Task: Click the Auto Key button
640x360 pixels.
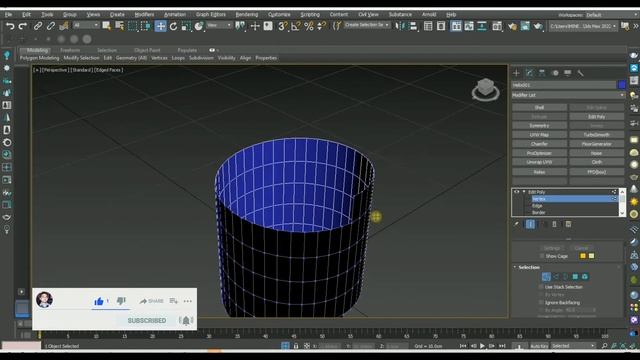Action: pyautogui.click(x=539, y=346)
